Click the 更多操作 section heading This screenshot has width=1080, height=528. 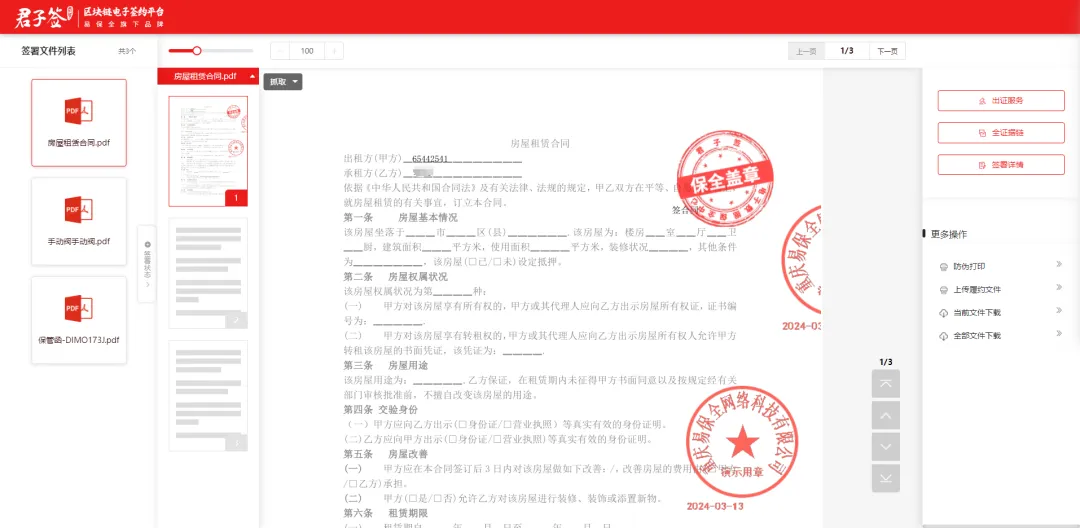coord(948,234)
